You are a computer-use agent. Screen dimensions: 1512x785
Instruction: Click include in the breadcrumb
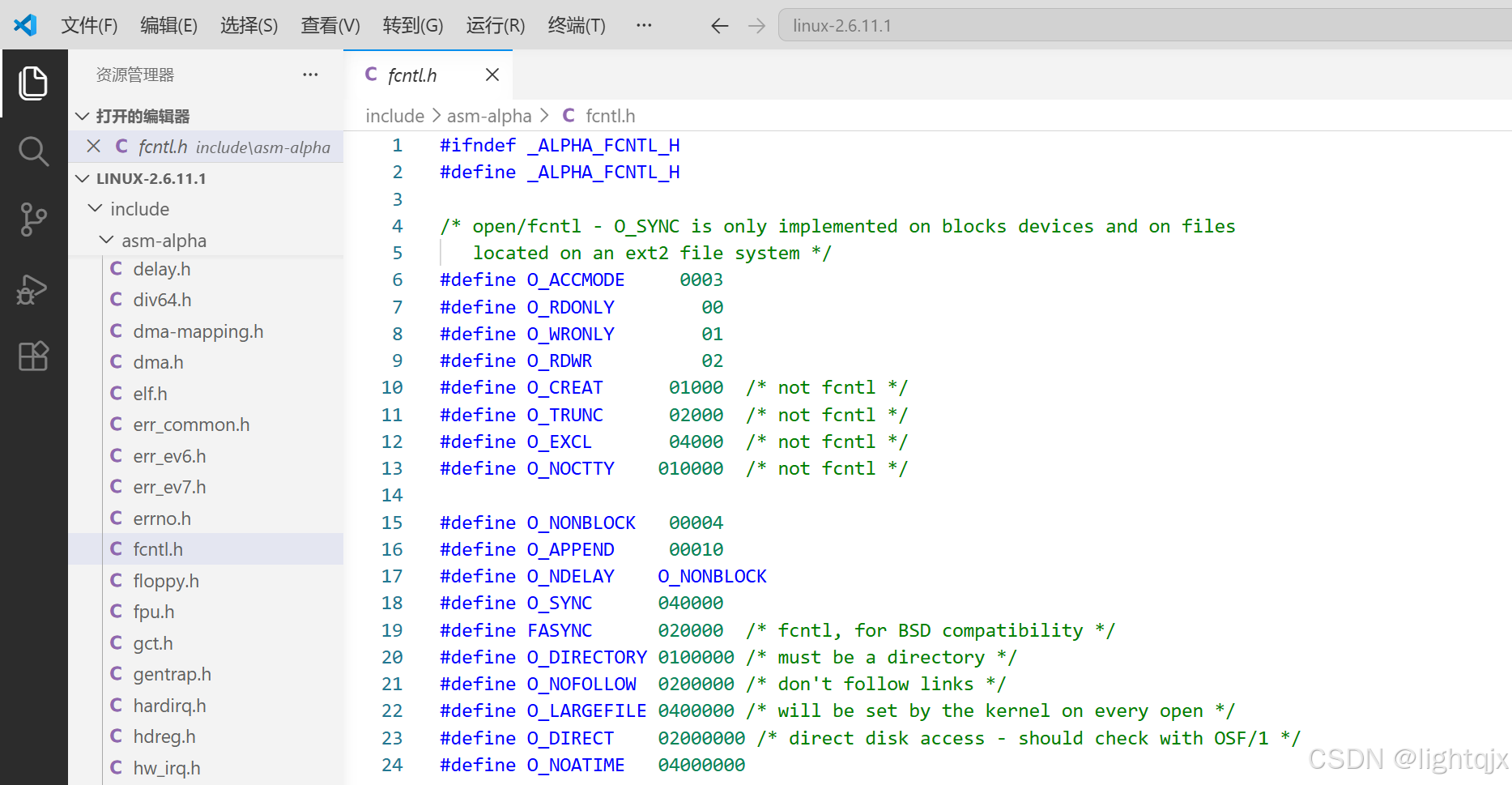394,116
